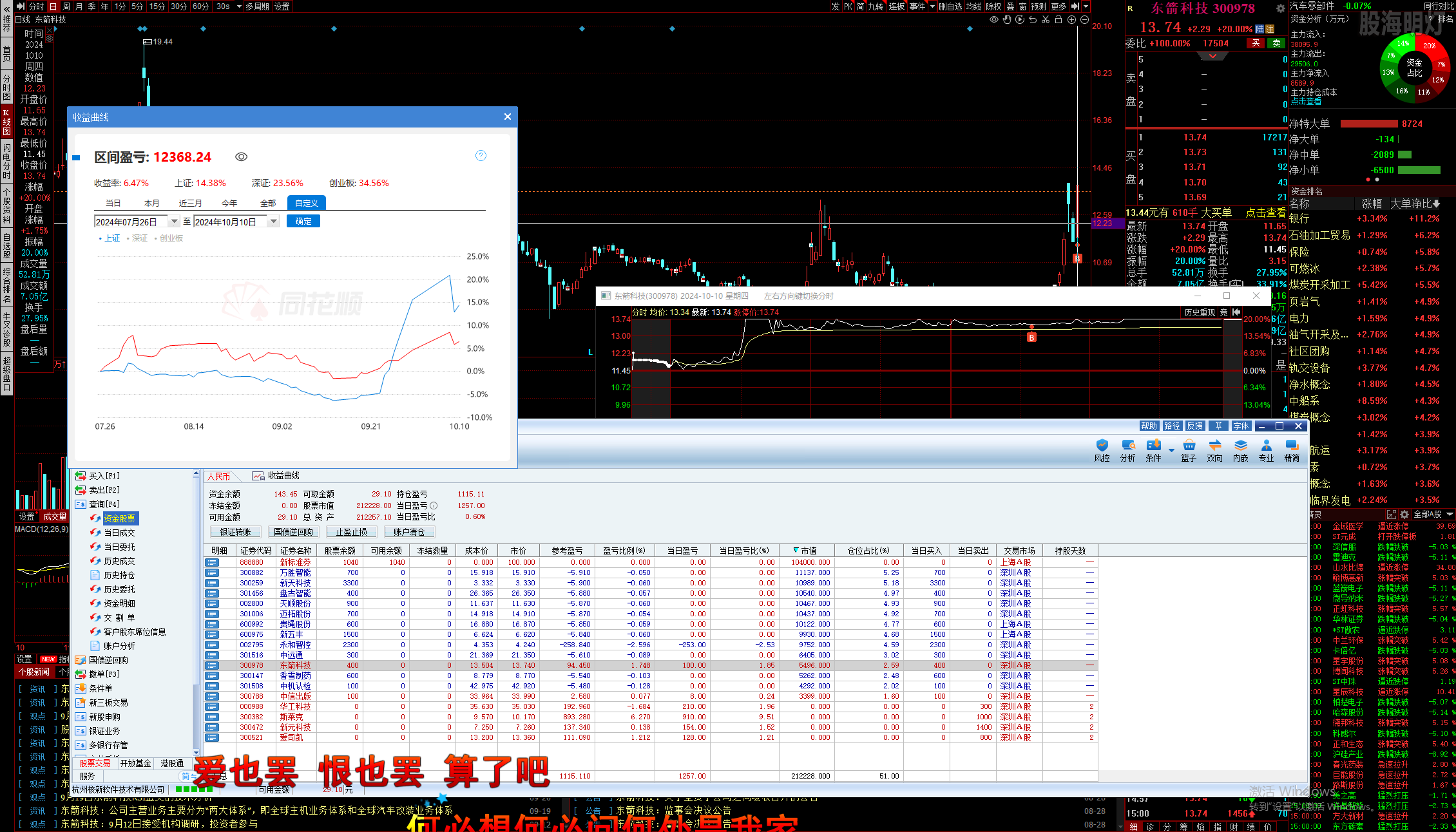Click the 买 buy button near 委比
Viewport: 1456px width, 832px height.
point(1256,43)
